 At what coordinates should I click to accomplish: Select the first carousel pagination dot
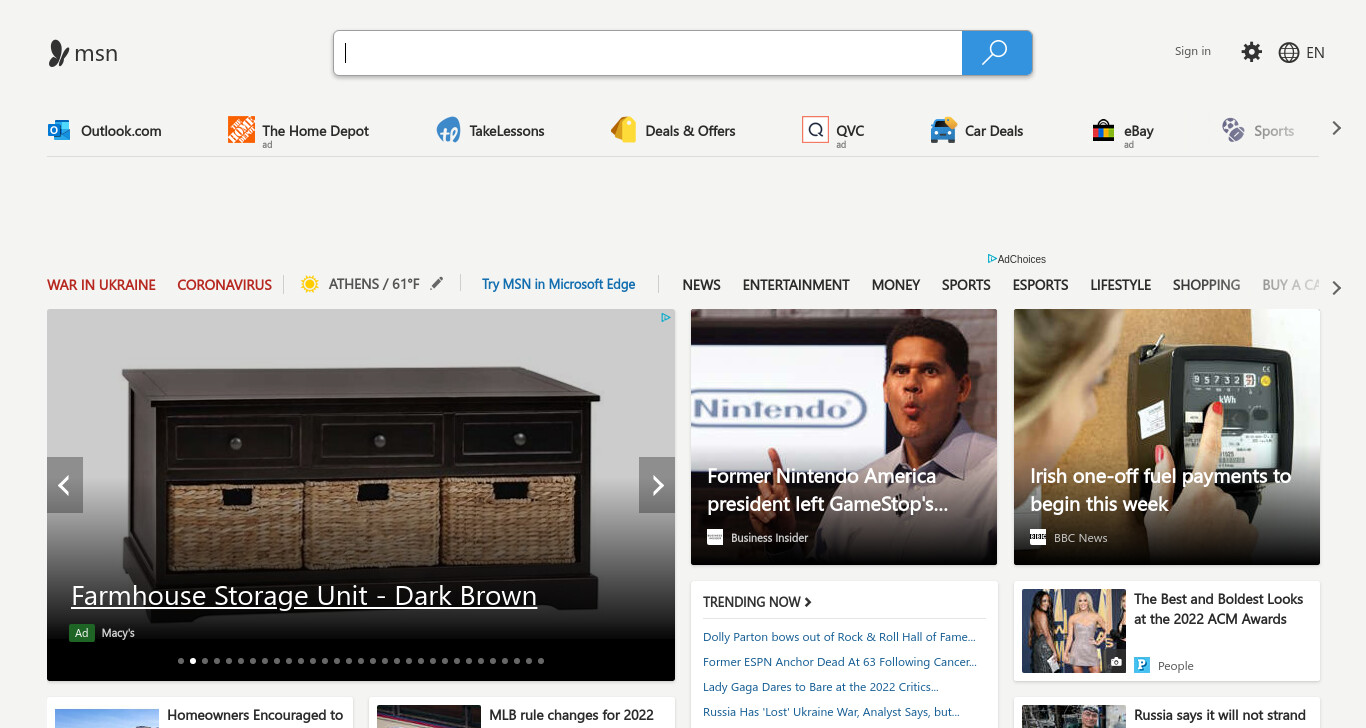click(181, 661)
